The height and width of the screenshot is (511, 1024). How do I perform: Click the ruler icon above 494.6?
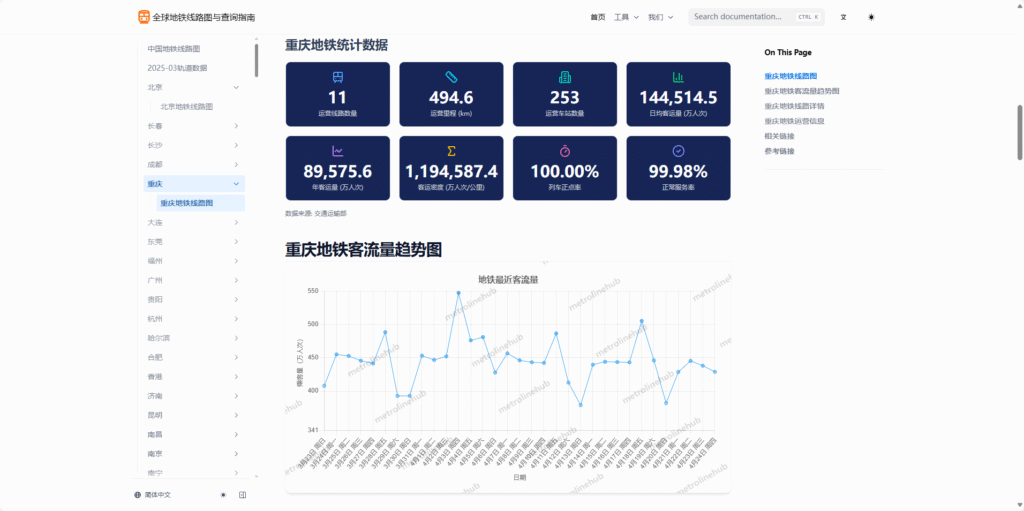click(x=451, y=77)
